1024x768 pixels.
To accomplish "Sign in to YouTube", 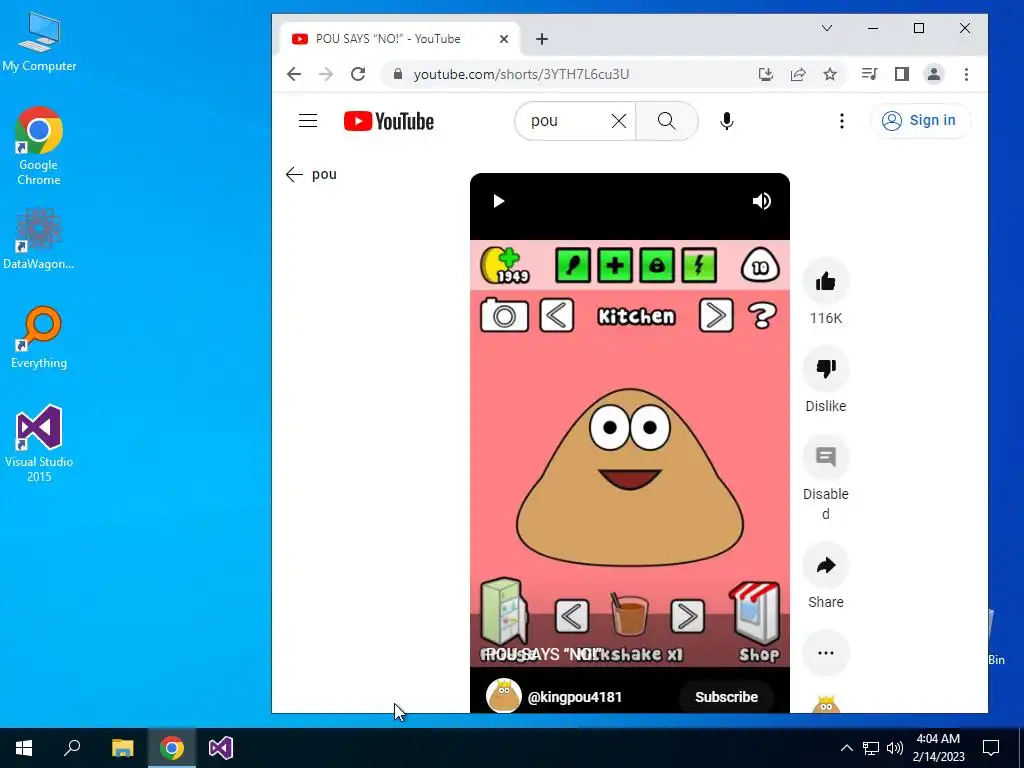I will (920, 121).
